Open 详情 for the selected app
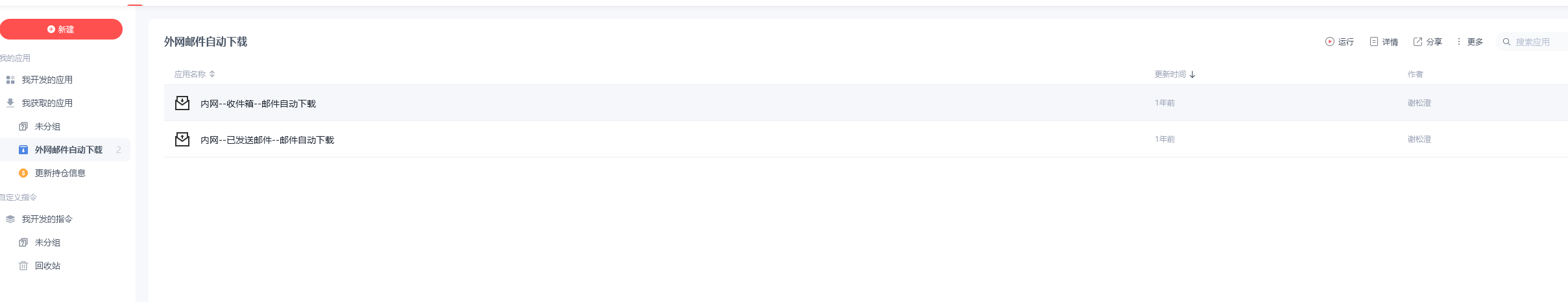 pyautogui.click(x=1383, y=41)
